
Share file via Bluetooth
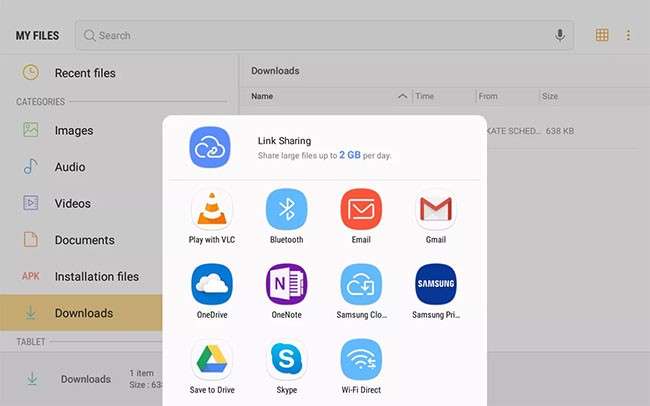pyautogui.click(x=286, y=210)
